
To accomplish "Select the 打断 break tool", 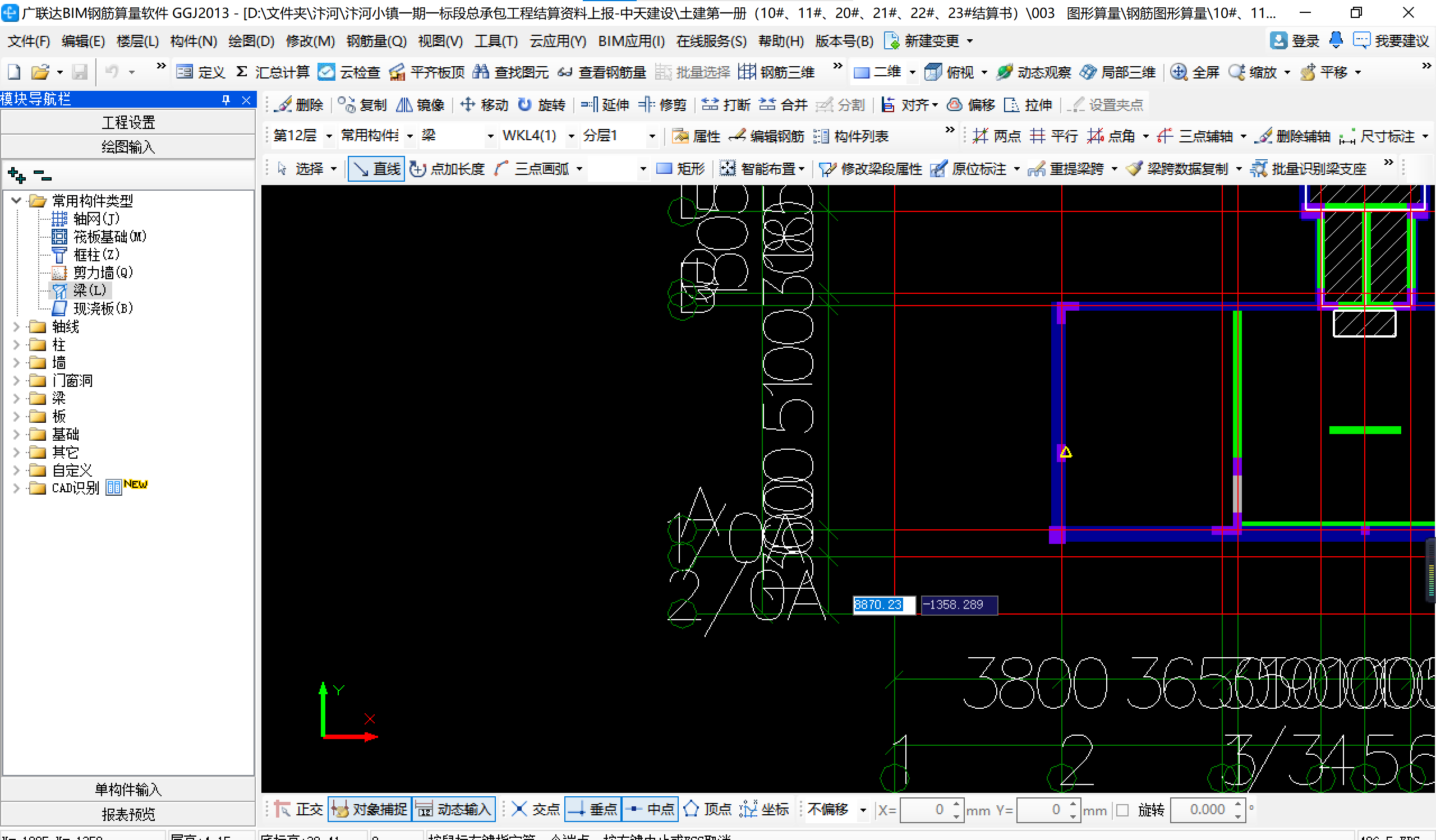I will pos(726,104).
